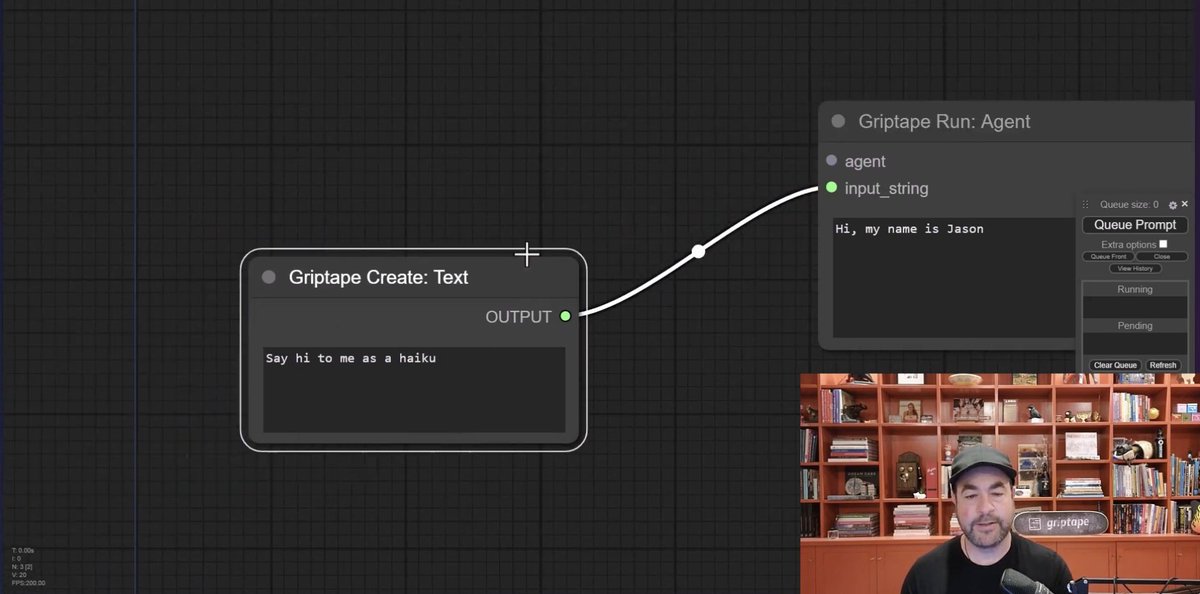Viewport: 1200px width, 594px height.
Task: Open View History
Action: coord(1135,268)
